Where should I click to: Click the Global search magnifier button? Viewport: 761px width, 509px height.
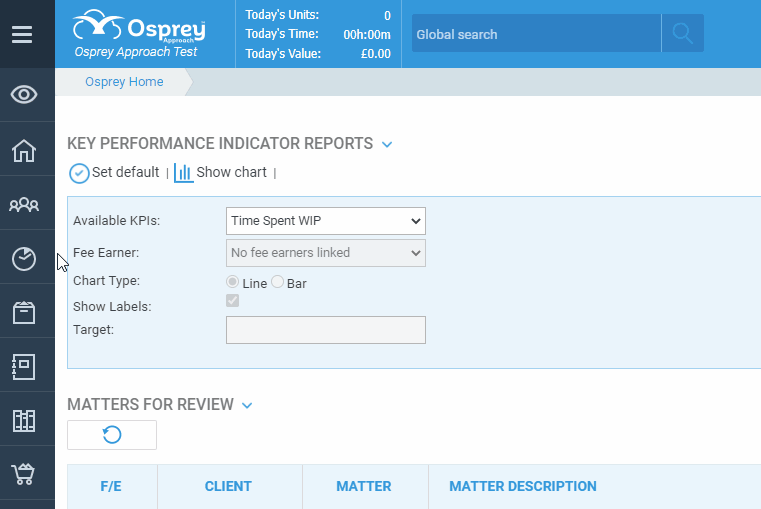click(682, 33)
